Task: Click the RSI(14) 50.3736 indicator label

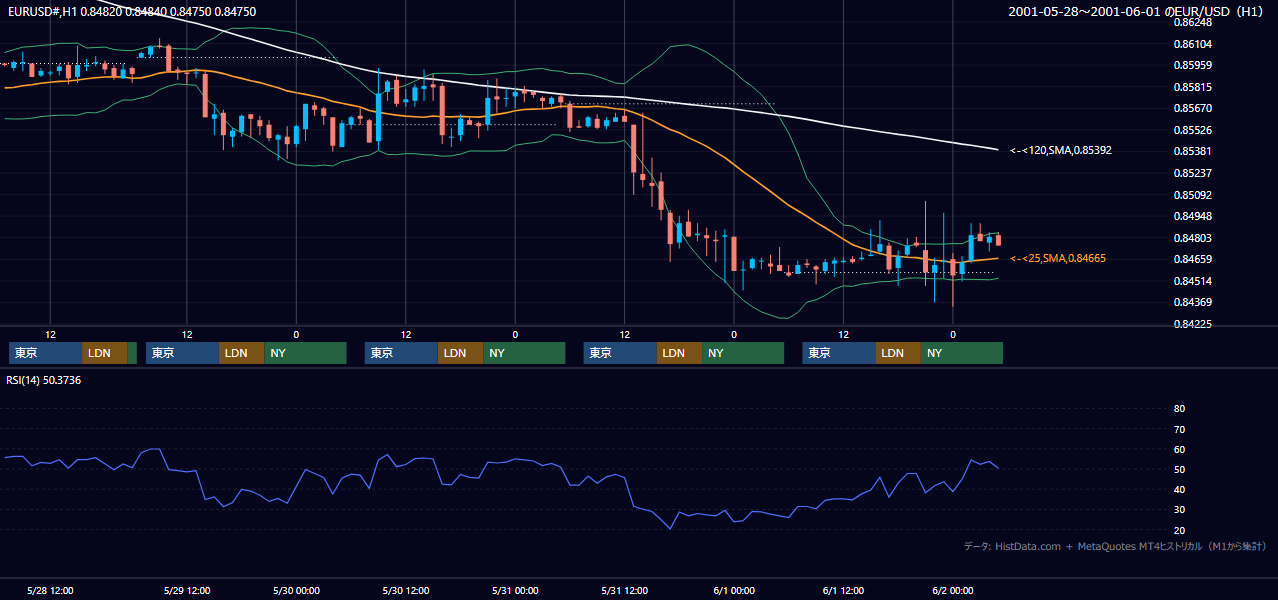Action: (x=43, y=380)
